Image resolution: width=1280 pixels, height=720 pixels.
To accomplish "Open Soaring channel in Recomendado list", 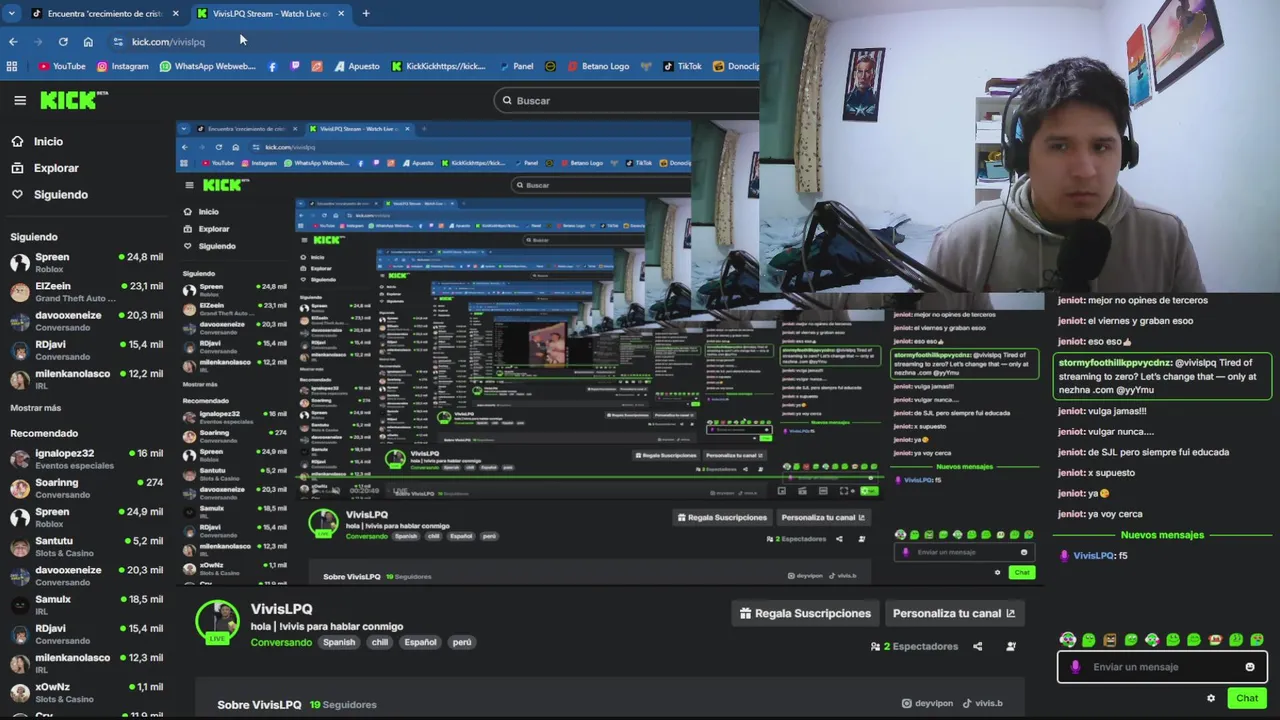I will [86, 487].
